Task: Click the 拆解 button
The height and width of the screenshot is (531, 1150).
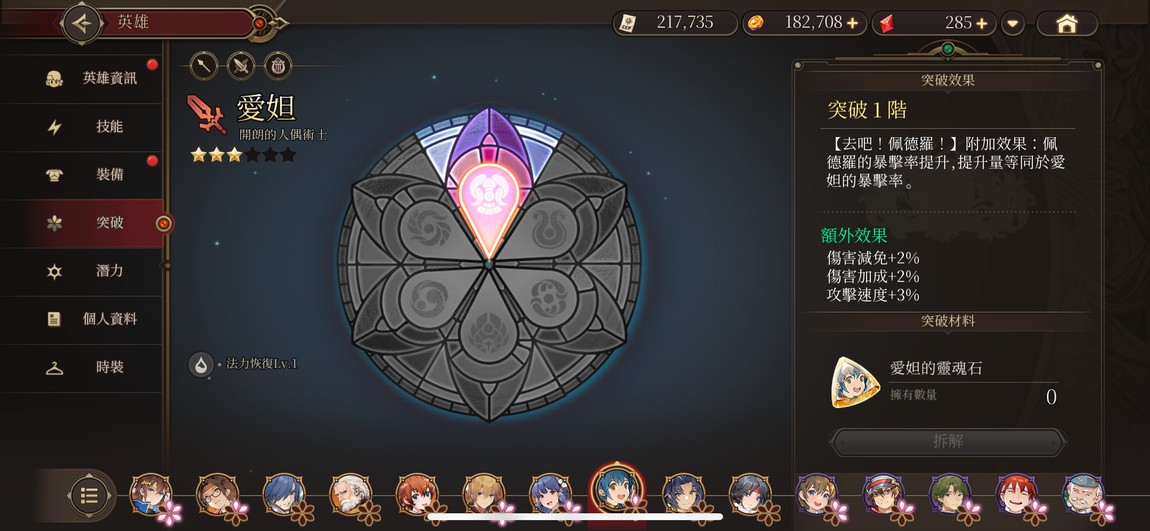Action: [x=948, y=442]
